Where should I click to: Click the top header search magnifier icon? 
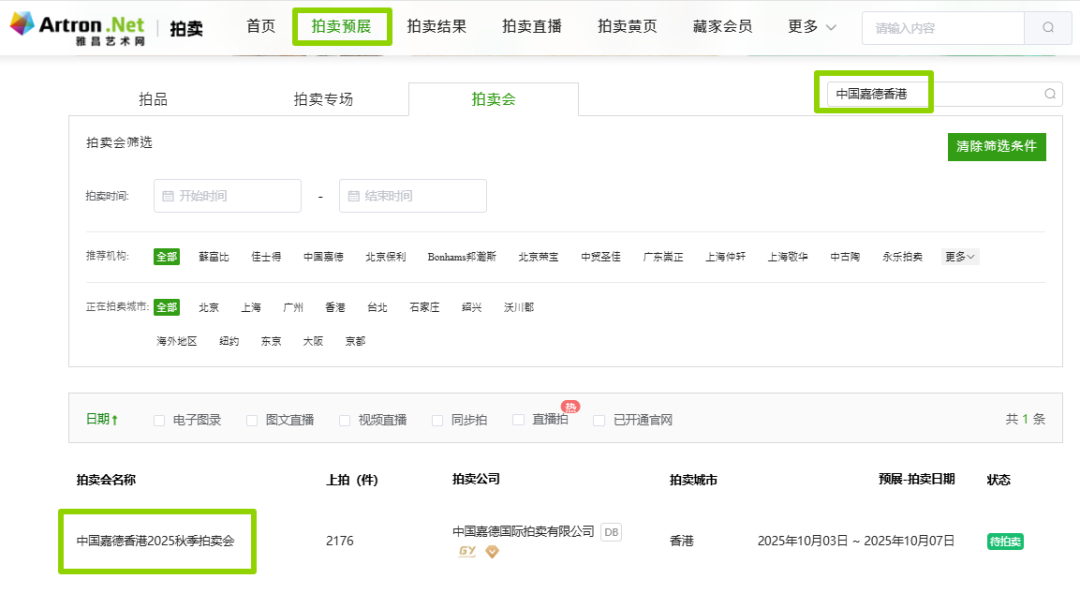coord(1048,28)
